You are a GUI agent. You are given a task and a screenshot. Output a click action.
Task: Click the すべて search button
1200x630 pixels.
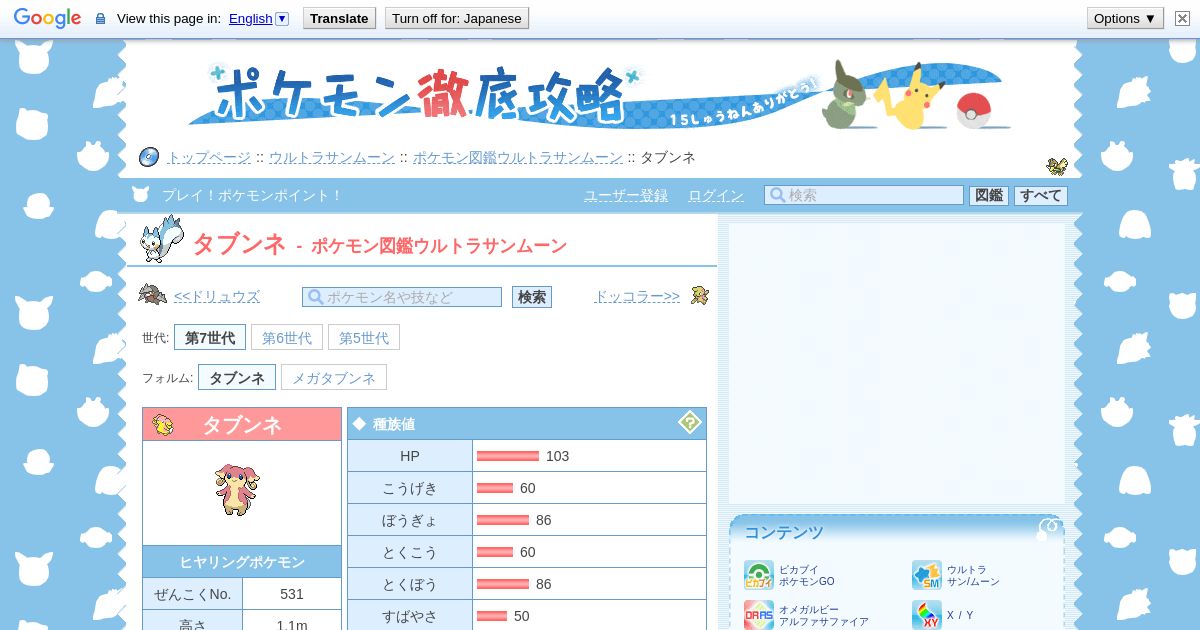click(x=1041, y=195)
